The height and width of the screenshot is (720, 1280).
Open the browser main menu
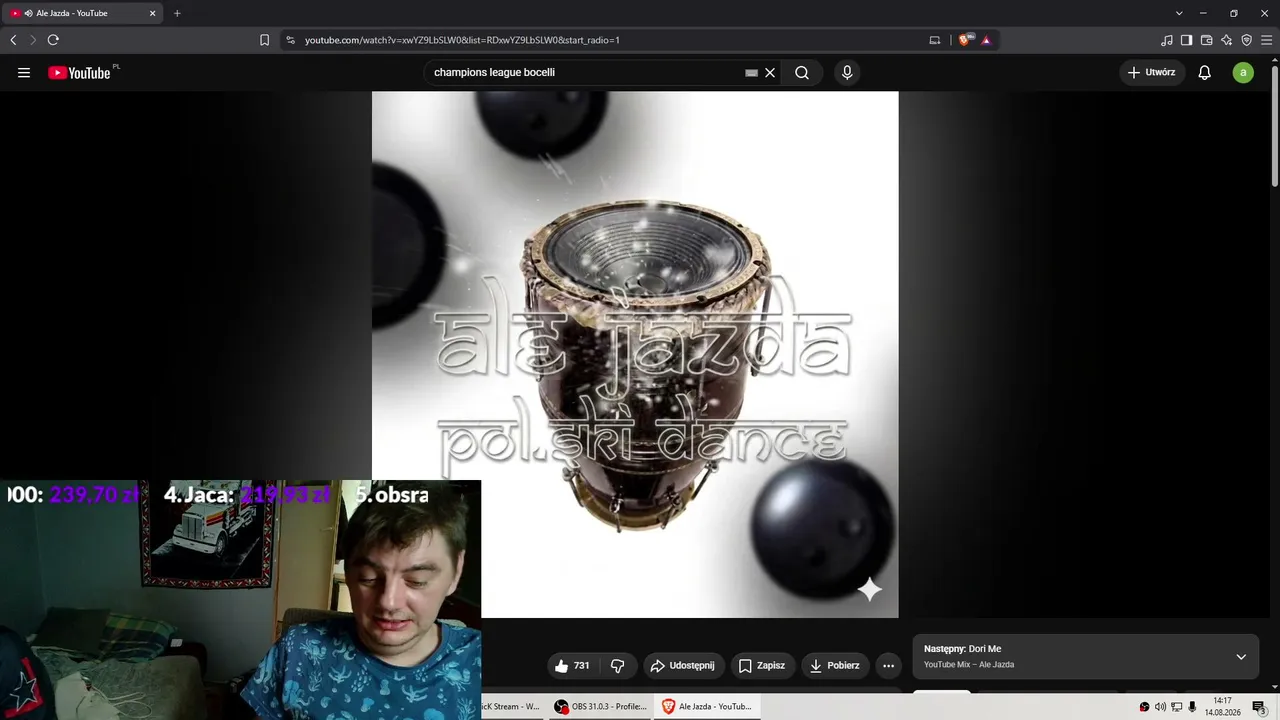point(1266,40)
